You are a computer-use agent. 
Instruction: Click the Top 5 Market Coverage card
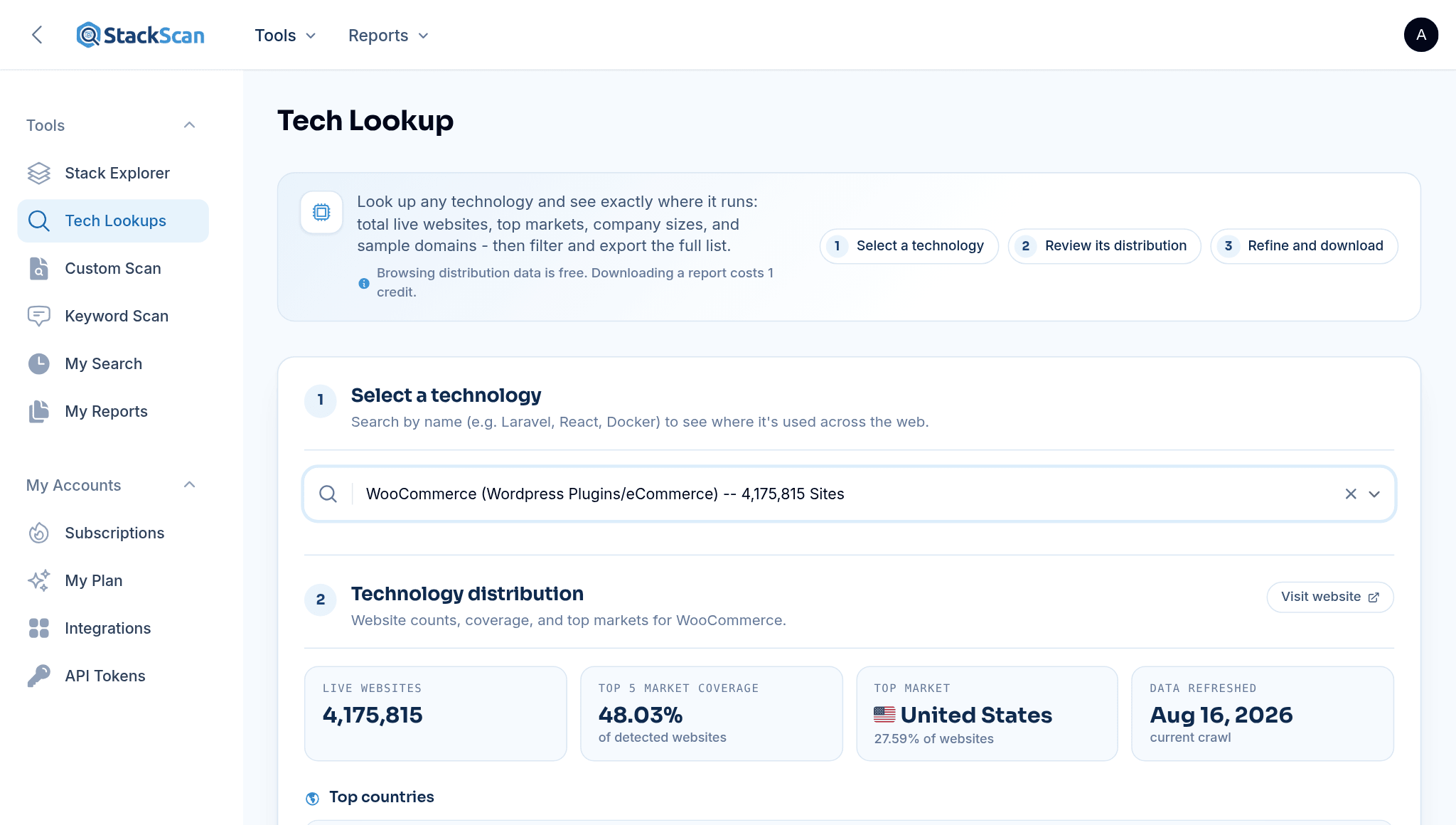click(x=711, y=713)
